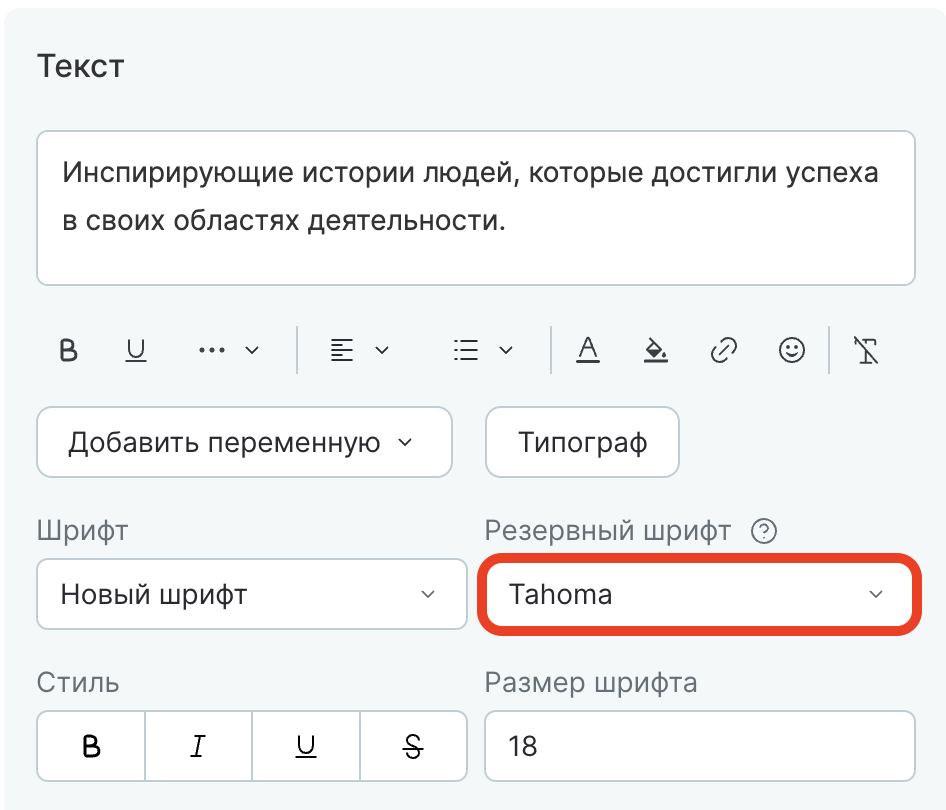Clear text formatting with the rightmost icon
The image size is (946, 810).
(x=866, y=350)
